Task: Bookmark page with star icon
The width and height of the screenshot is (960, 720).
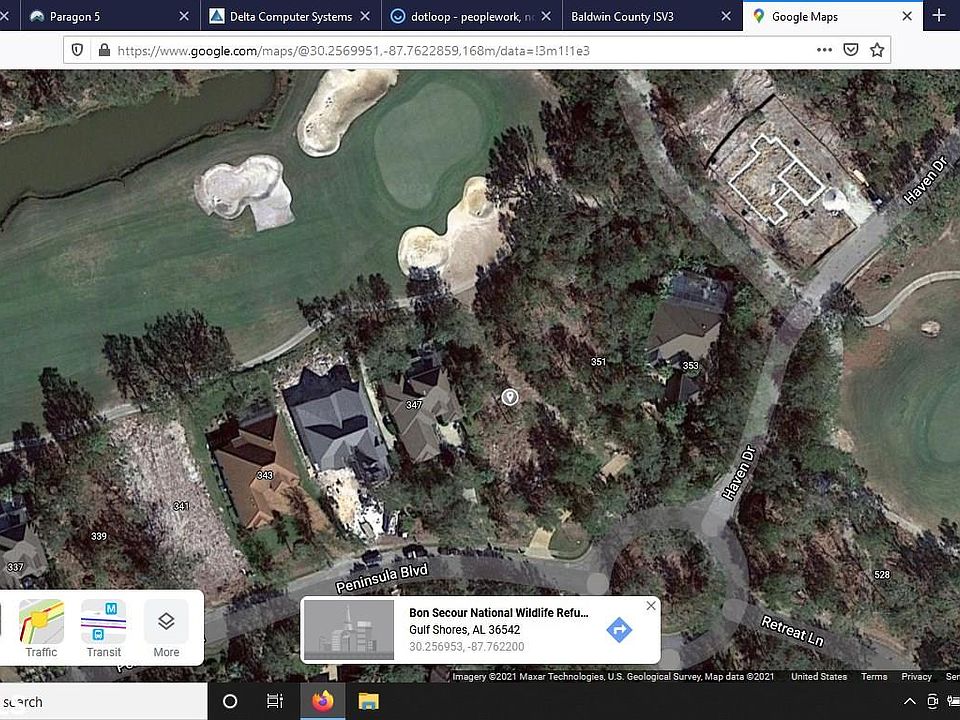Action: click(x=877, y=50)
